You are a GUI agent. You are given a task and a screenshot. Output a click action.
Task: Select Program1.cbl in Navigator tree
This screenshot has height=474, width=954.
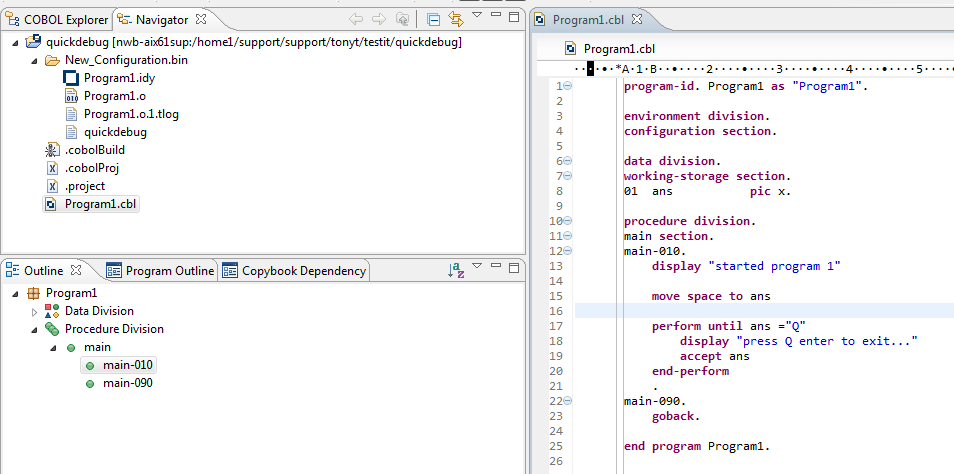click(x=101, y=204)
